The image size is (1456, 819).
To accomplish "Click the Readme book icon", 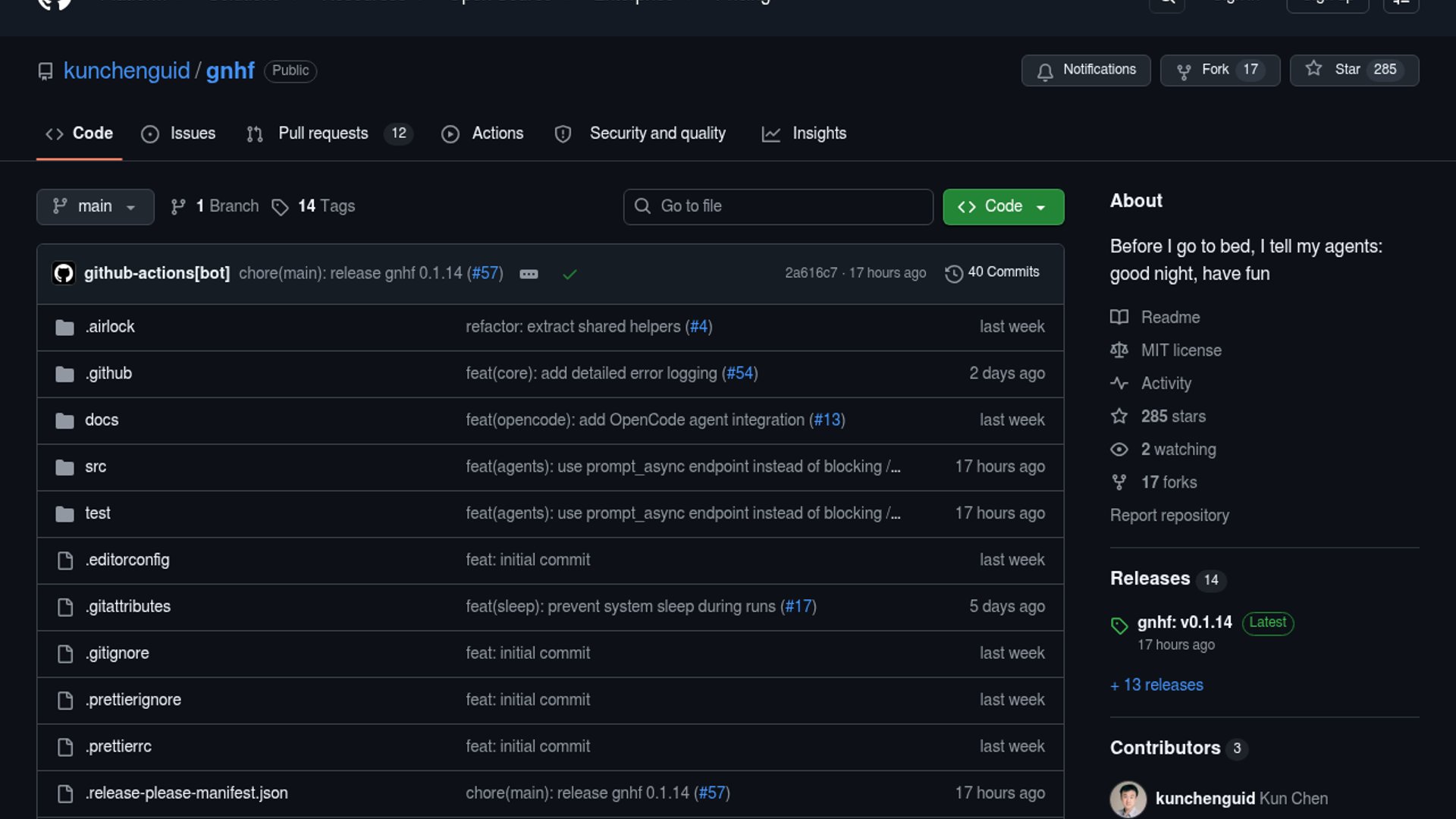I will [1119, 317].
